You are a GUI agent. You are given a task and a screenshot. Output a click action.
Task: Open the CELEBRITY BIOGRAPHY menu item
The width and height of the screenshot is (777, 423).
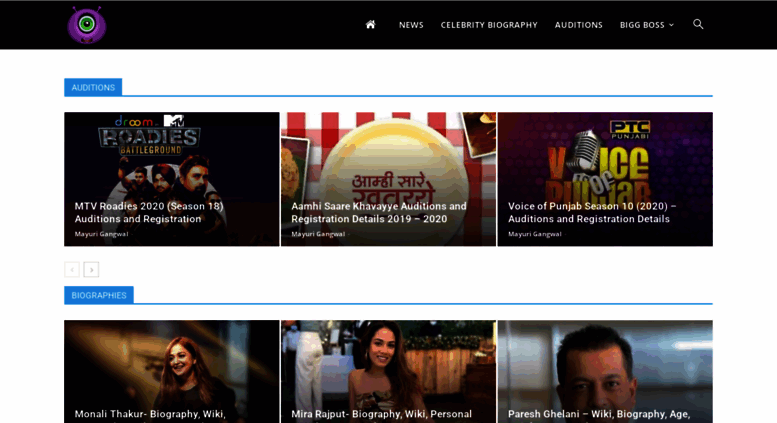(489, 25)
